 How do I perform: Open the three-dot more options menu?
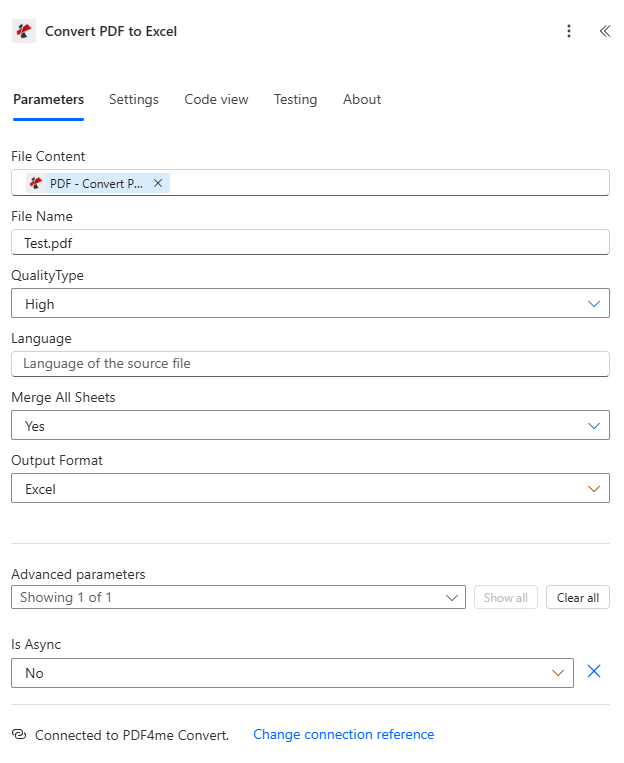569,31
